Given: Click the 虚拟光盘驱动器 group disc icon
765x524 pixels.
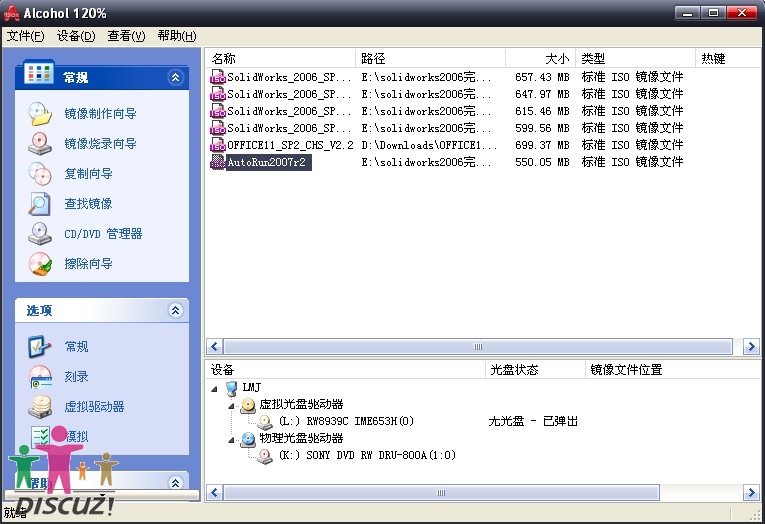Looking at the screenshot, I should 248,405.
